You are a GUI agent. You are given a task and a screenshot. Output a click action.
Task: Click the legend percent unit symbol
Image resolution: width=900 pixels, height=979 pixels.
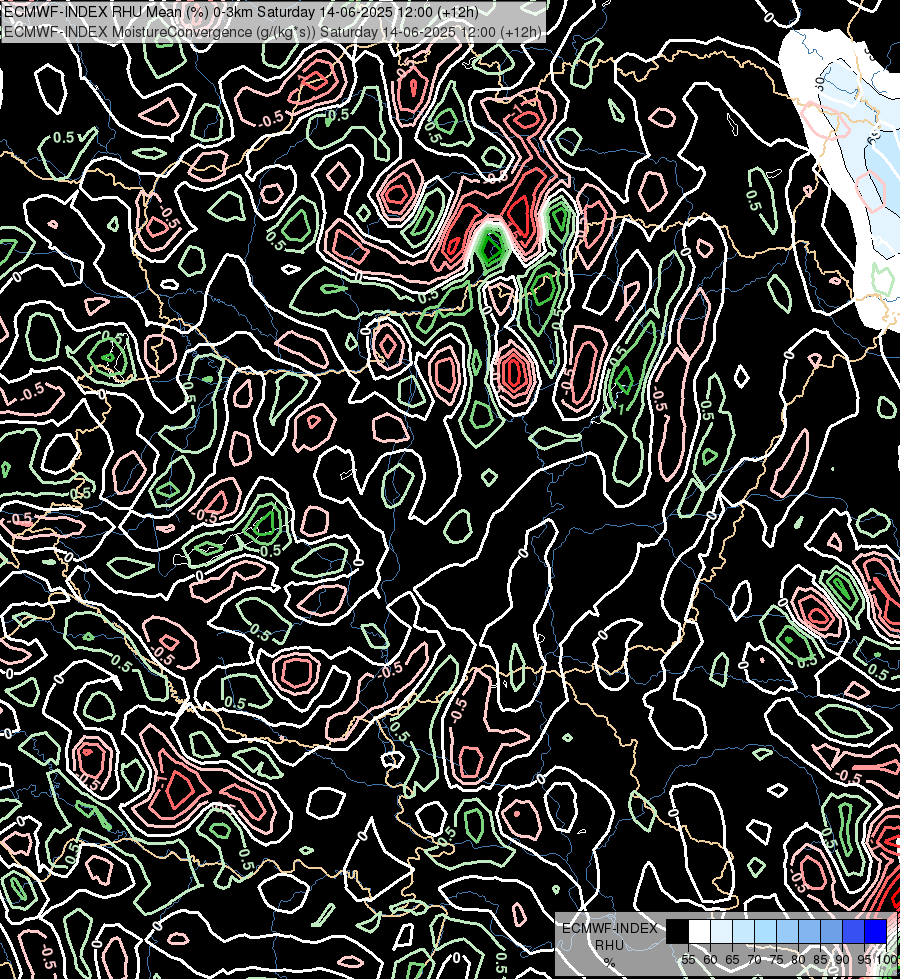[609, 963]
